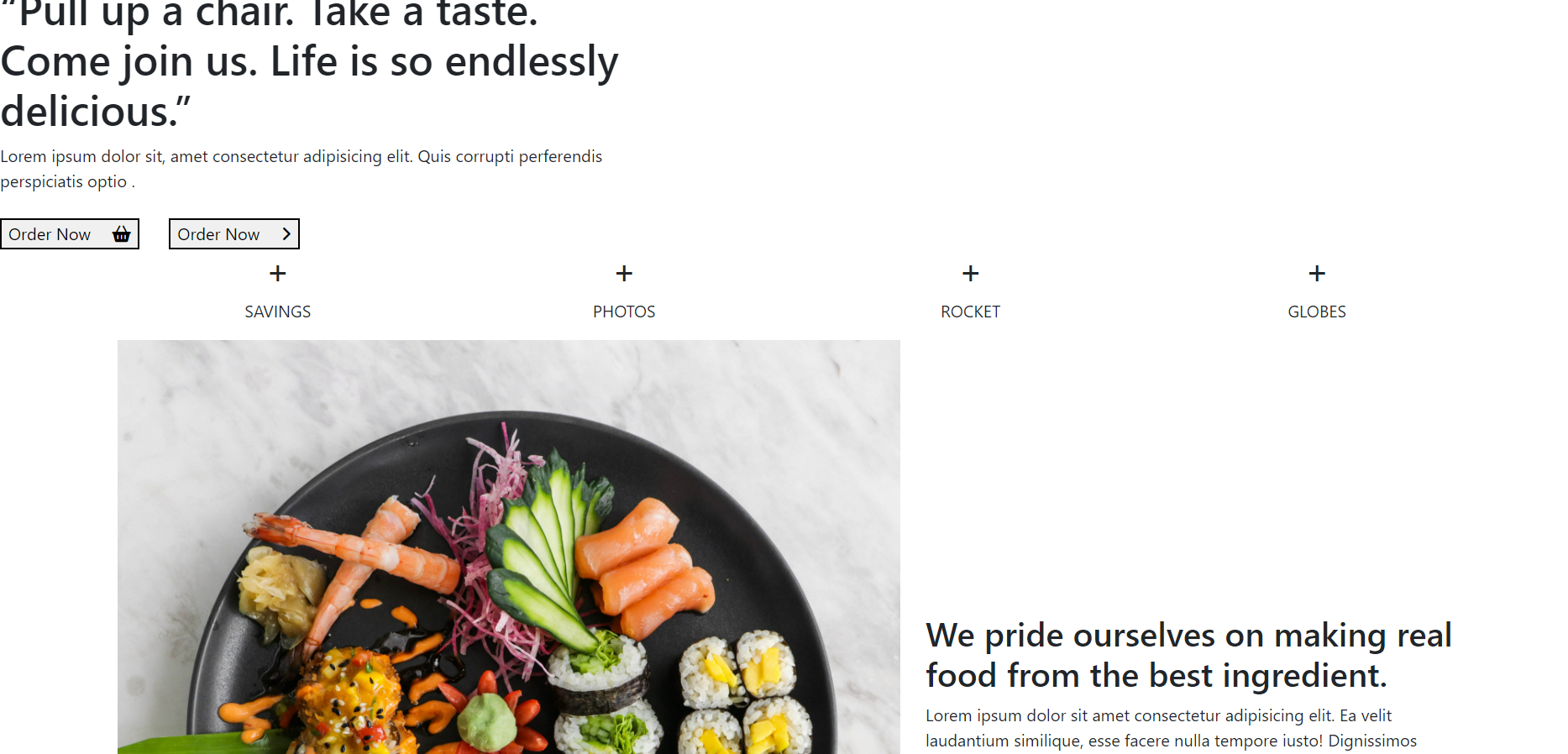This screenshot has width=1568, height=754.
Task: Click the right chevron arrow icon
Action: [x=286, y=234]
